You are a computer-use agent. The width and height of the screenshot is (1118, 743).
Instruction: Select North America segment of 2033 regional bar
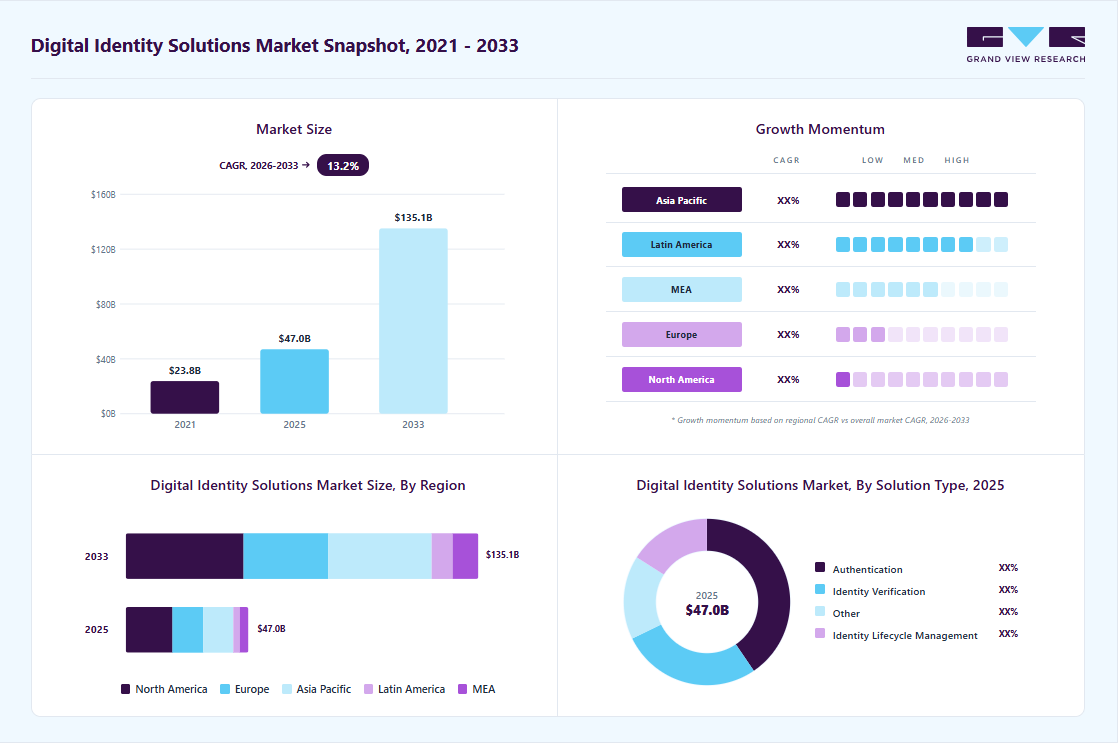pyautogui.click(x=185, y=556)
